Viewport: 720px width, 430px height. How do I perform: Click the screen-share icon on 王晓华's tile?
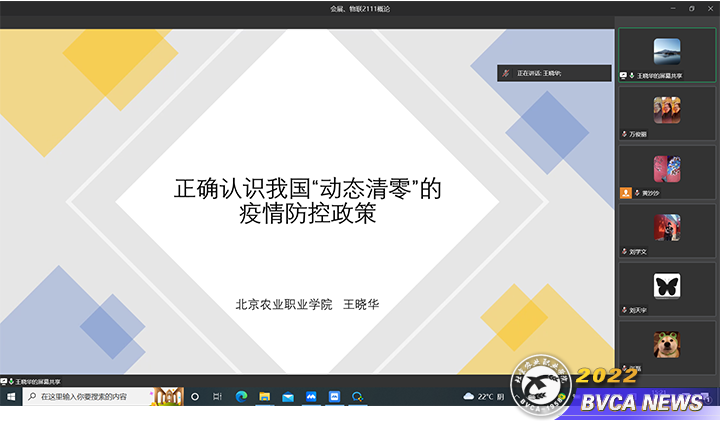(x=624, y=75)
